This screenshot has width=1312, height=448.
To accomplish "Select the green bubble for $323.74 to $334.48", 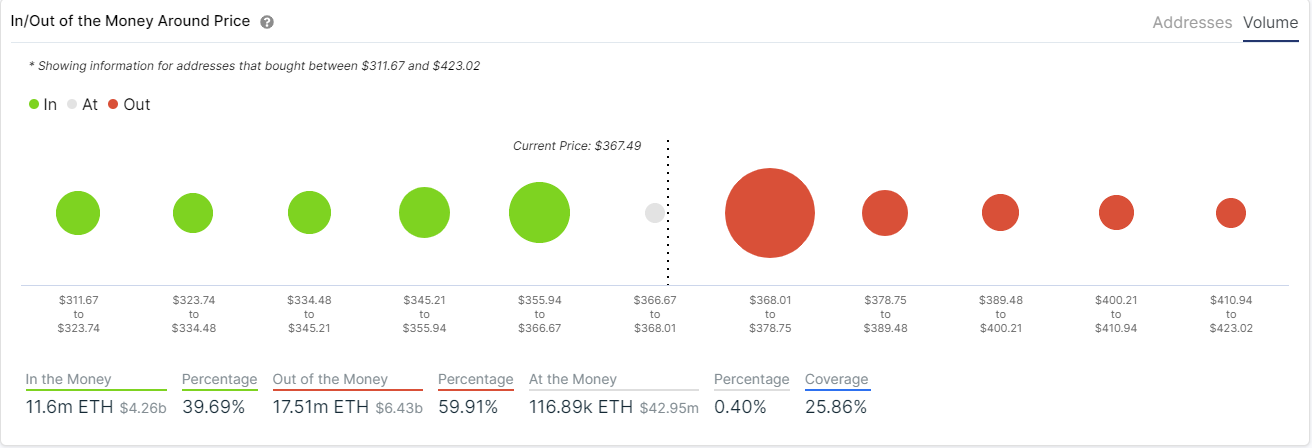I will (x=193, y=213).
